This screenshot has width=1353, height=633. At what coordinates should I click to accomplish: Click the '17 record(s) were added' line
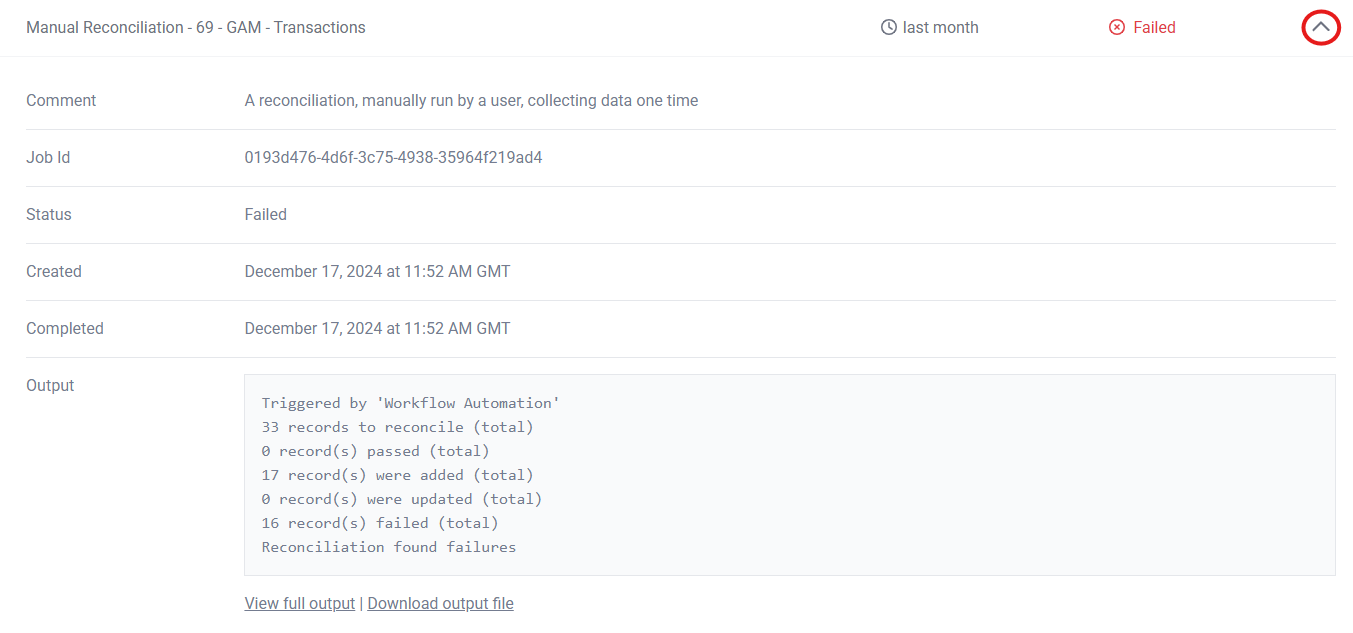click(397, 475)
